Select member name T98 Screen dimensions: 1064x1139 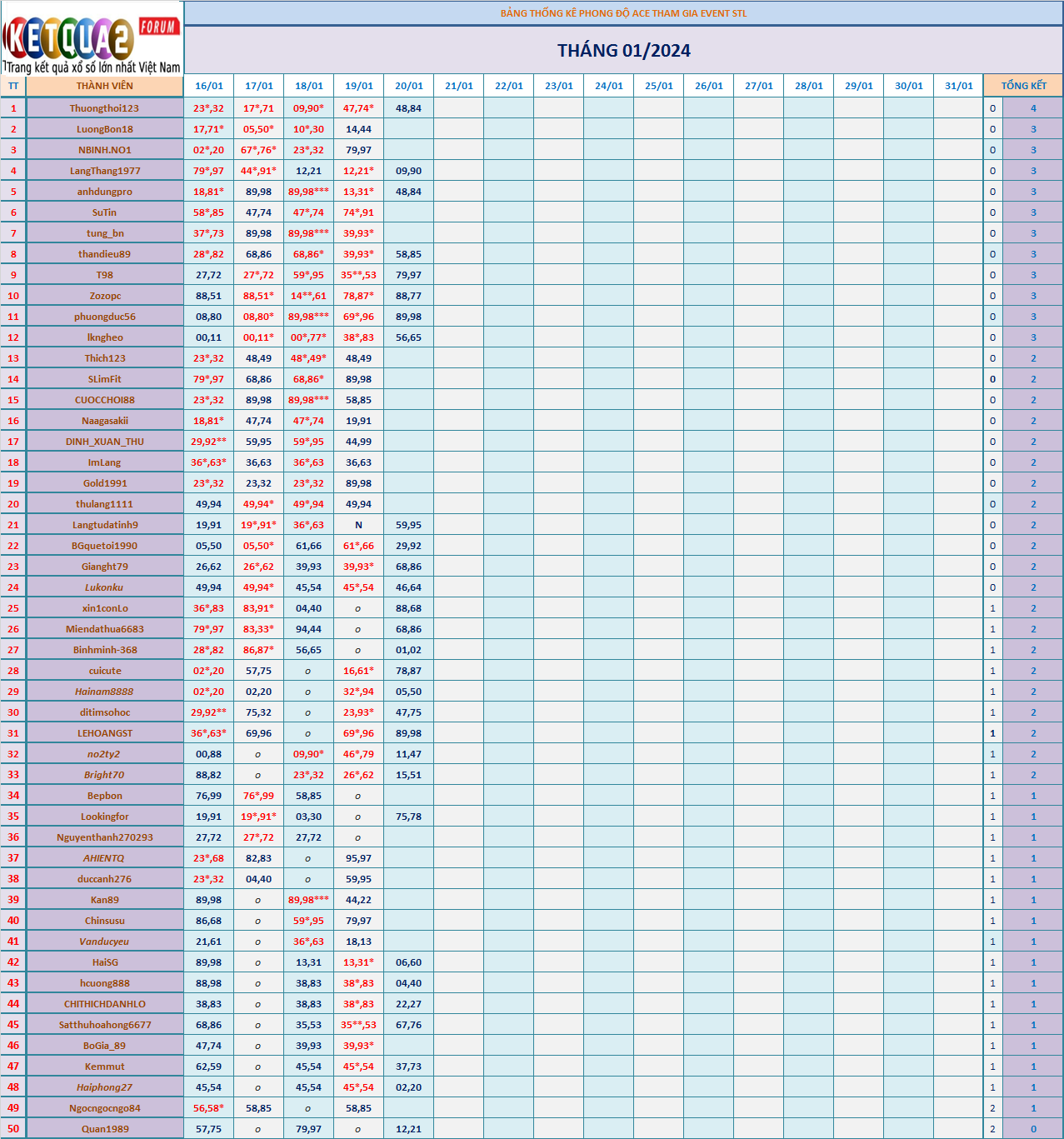coord(105,275)
